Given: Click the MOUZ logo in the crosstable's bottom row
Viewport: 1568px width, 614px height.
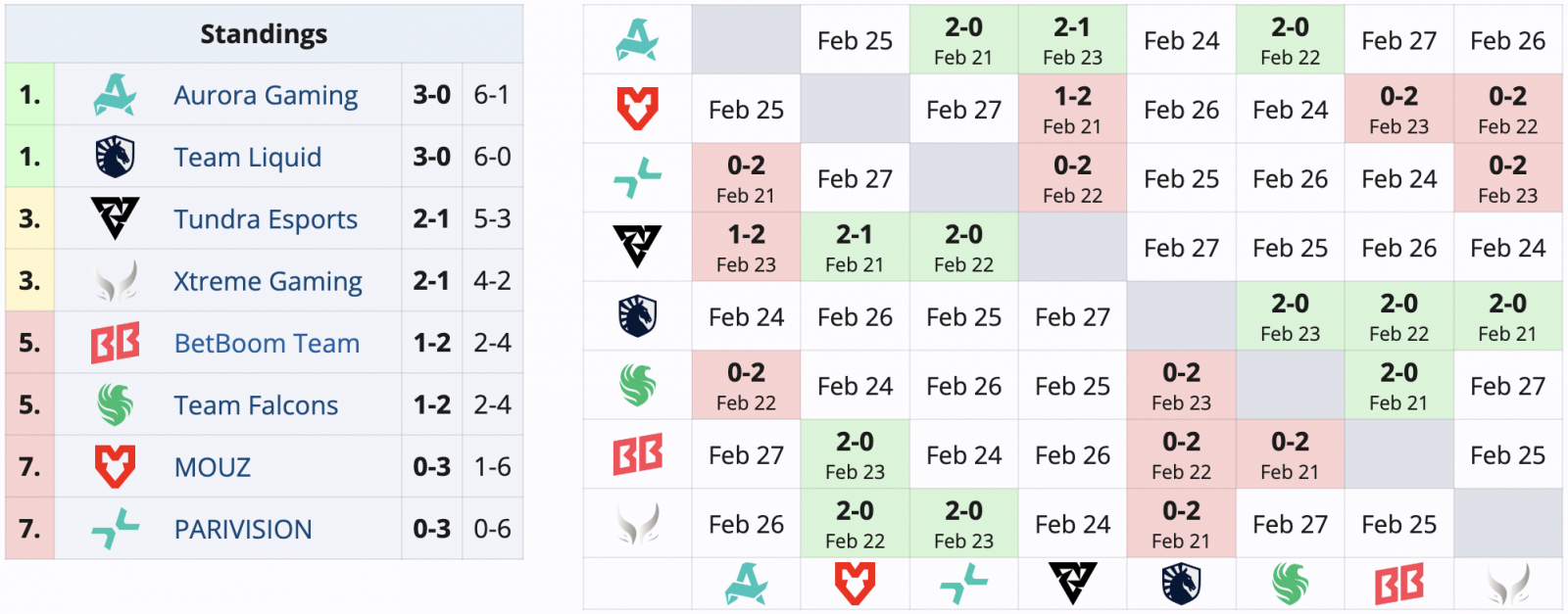Looking at the screenshot, I should pyautogui.click(x=855, y=584).
